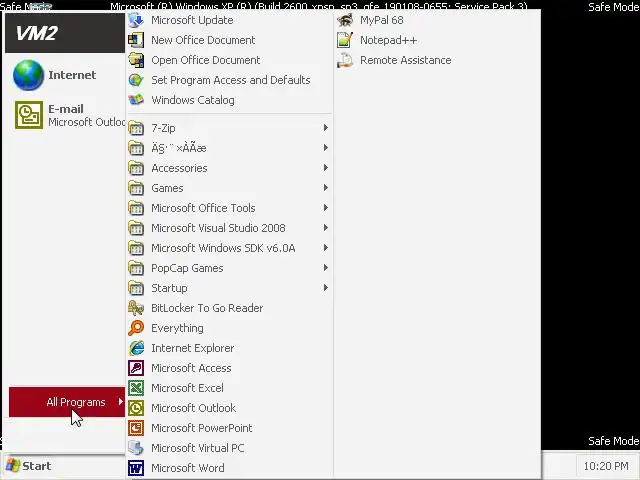Select the Set Program Access and Defaults text
This screenshot has width=640, height=480.
coord(231,80)
